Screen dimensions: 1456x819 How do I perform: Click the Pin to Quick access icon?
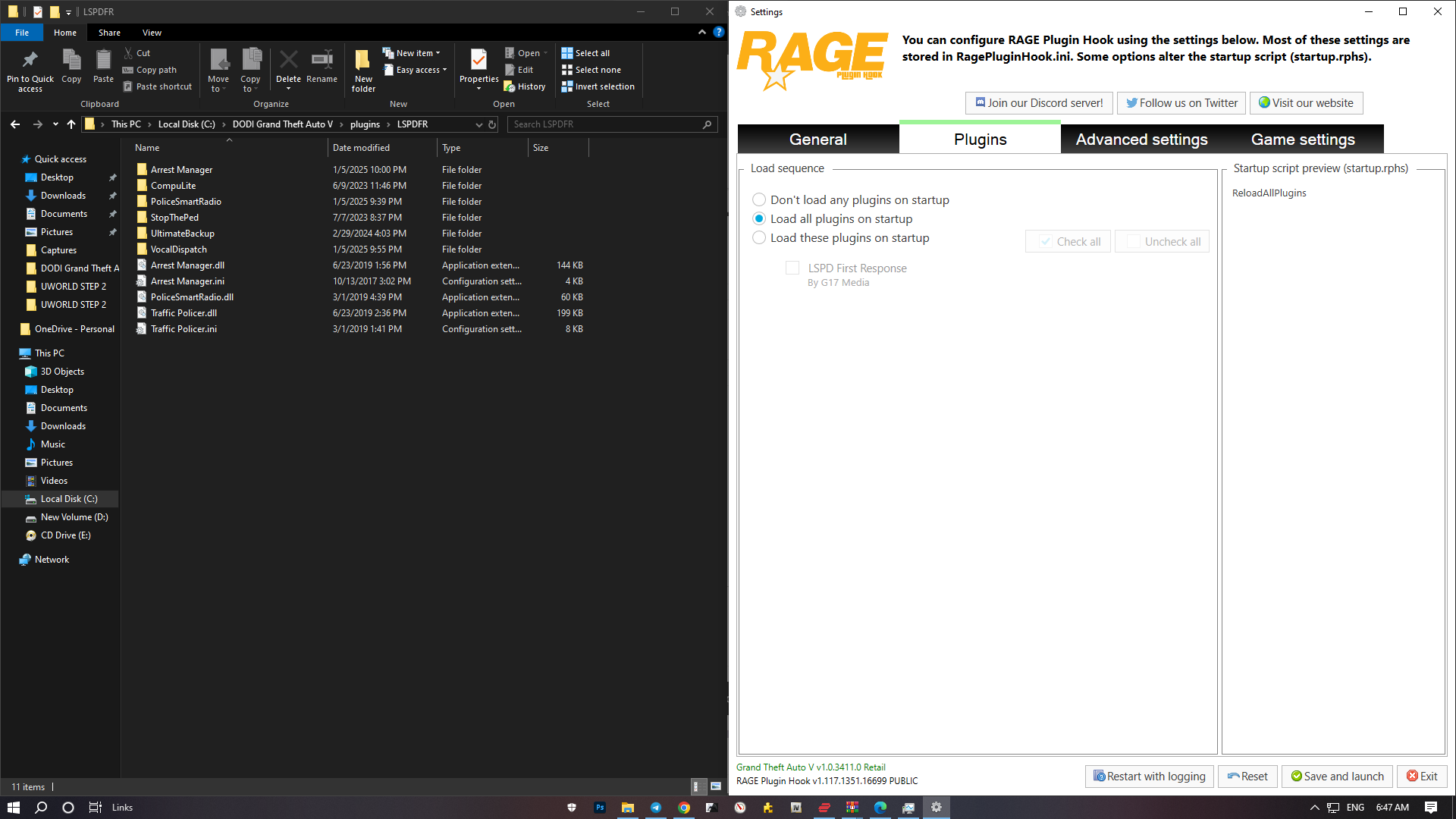(30, 61)
